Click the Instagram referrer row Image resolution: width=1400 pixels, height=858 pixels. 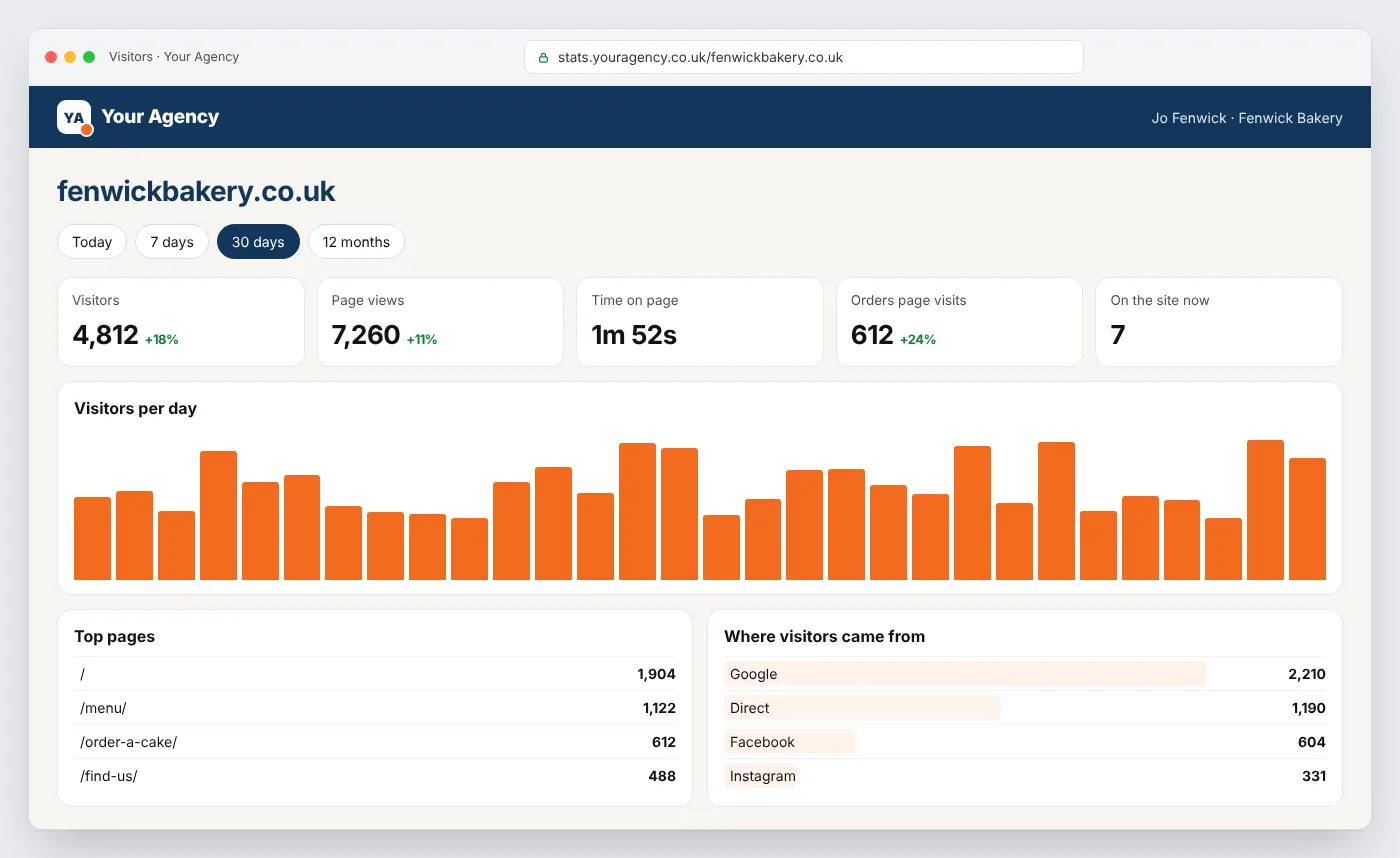[1025, 776]
